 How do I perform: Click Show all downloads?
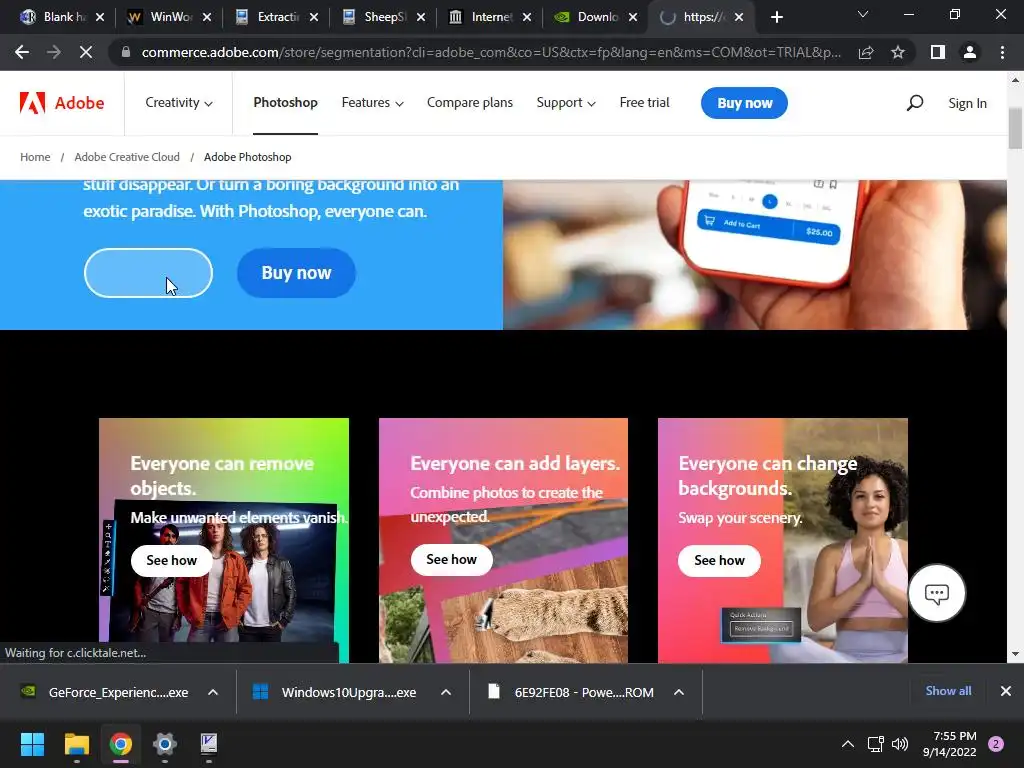tap(948, 691)
